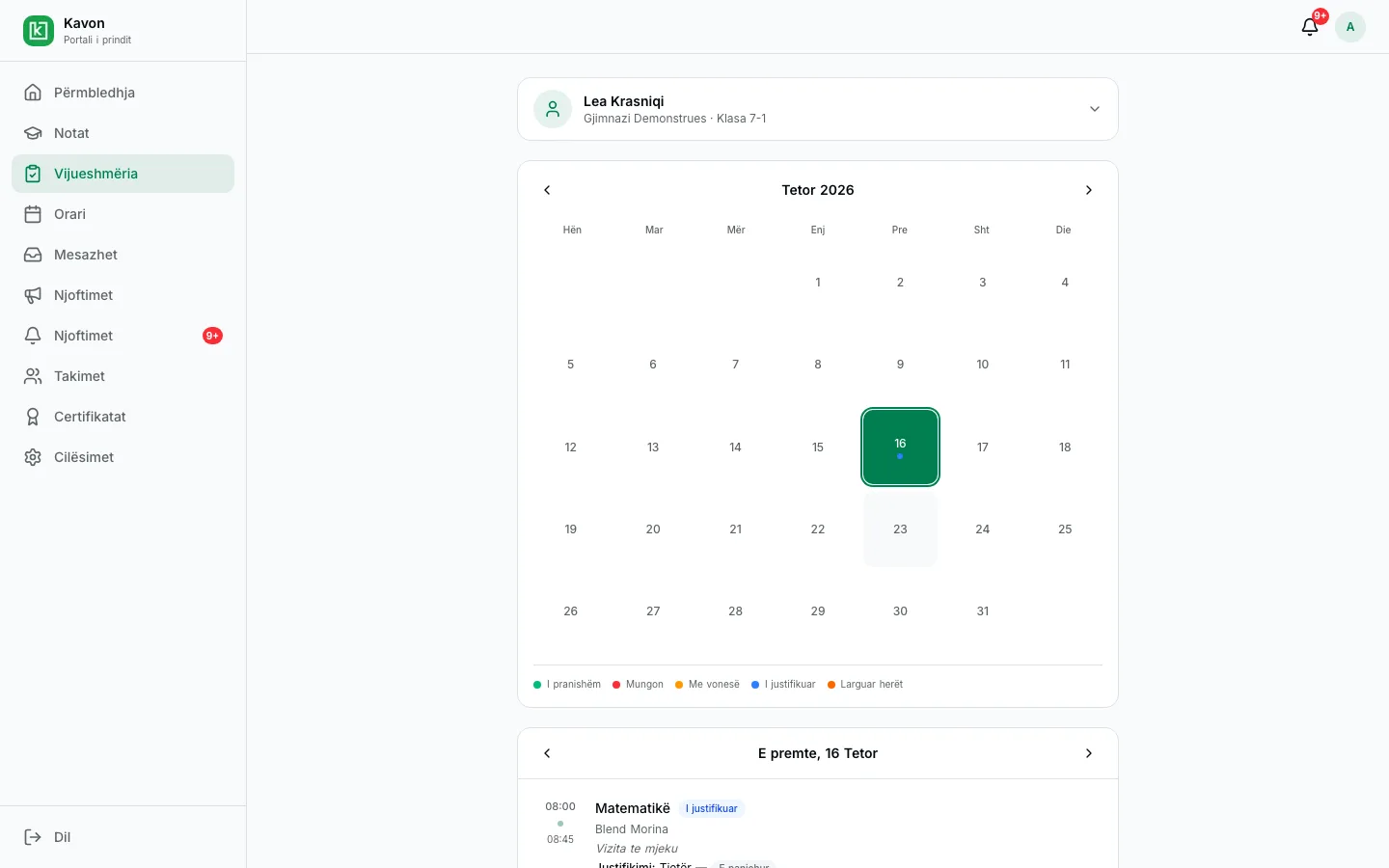Click the teacher name "Blend Morina"
The image size is (1389, 868).
coord(632,829)
